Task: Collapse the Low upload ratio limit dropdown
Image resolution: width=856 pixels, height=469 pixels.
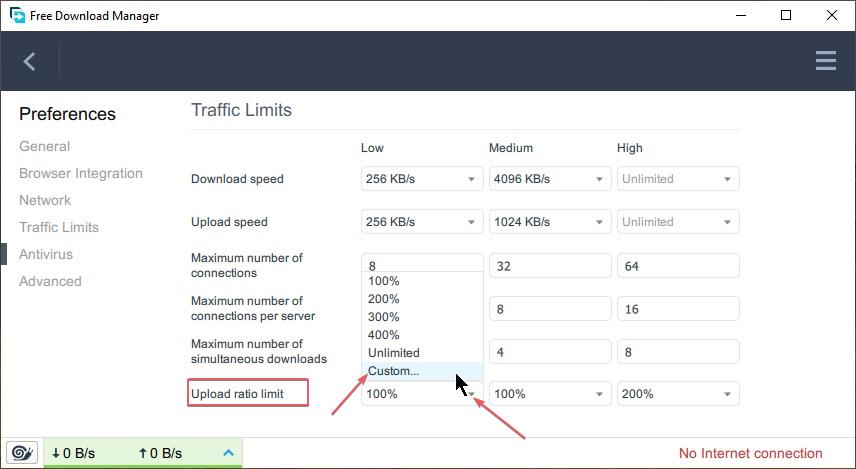Action: pyautogui.click(x=422, y=394)
